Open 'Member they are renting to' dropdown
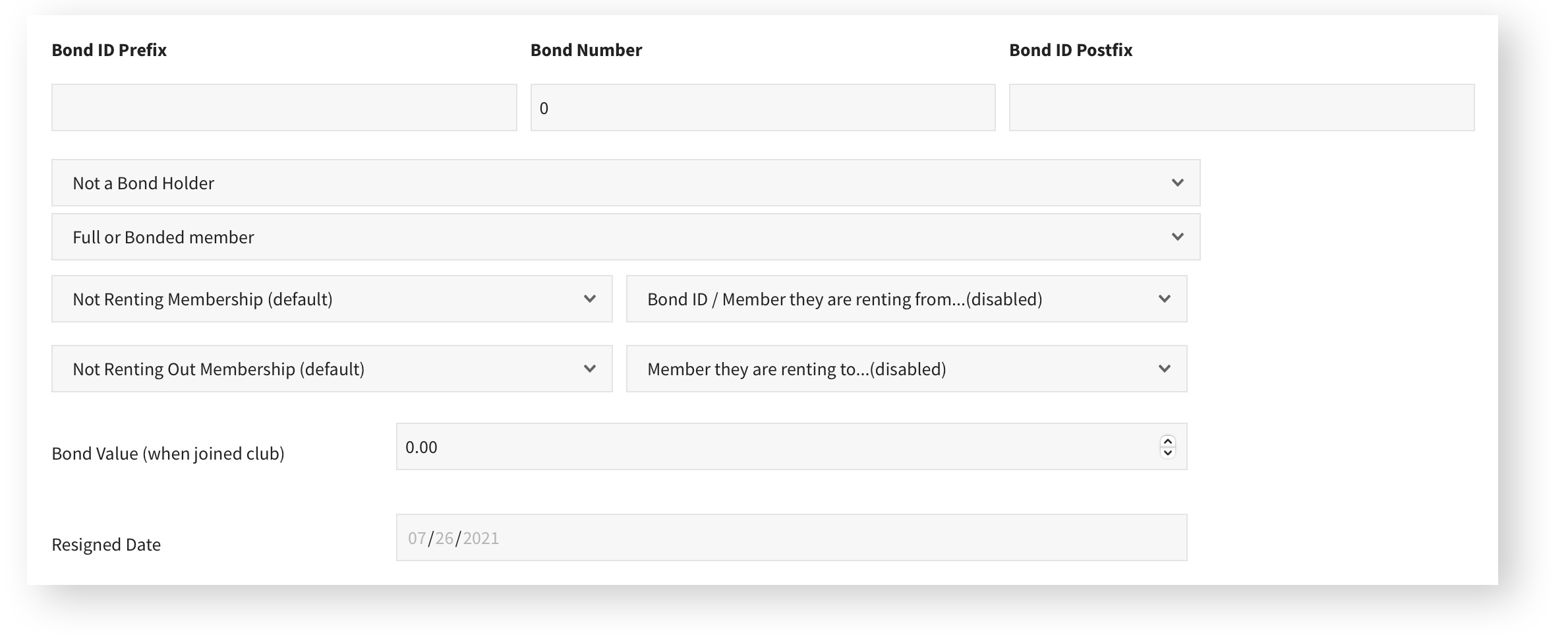This screenshot has height=639, width=1568. pyautogui.click(x=906, y=369)
